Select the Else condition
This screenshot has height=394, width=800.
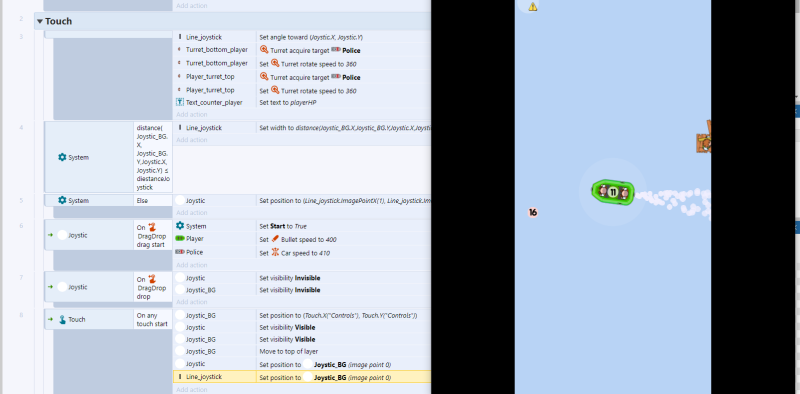click(x=154, y=201)
